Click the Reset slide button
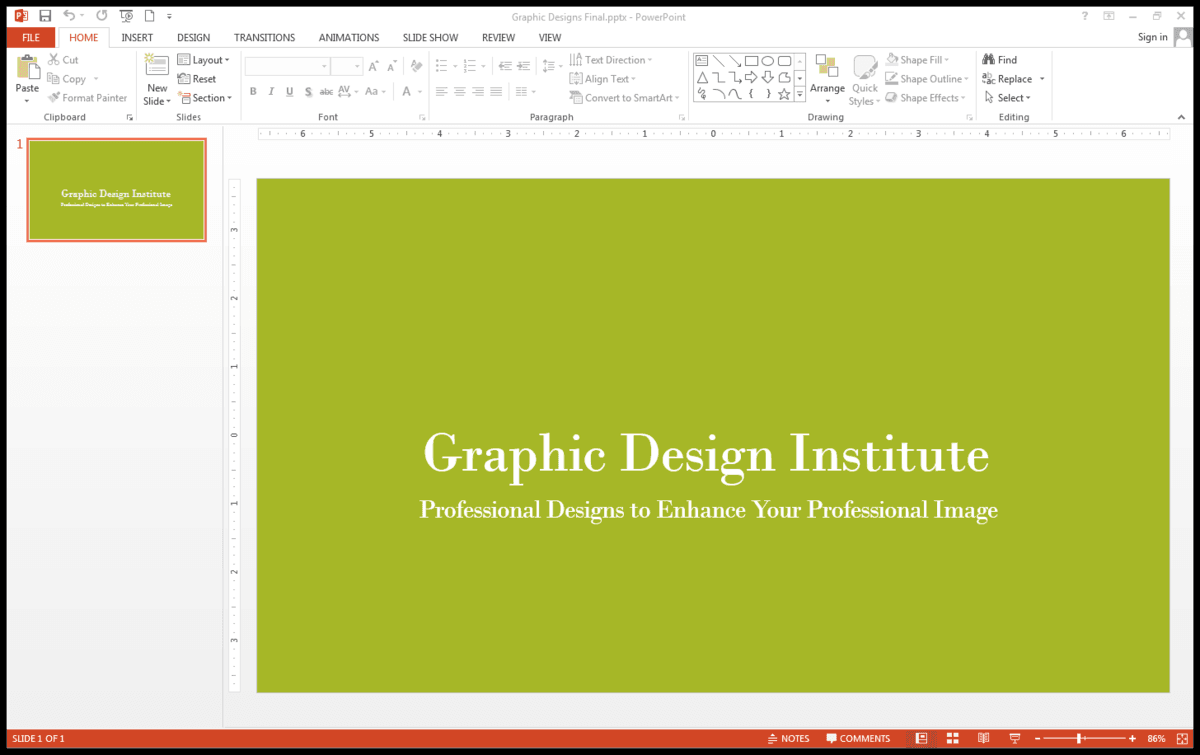1200x755 pixels. (x=198, y=79)
